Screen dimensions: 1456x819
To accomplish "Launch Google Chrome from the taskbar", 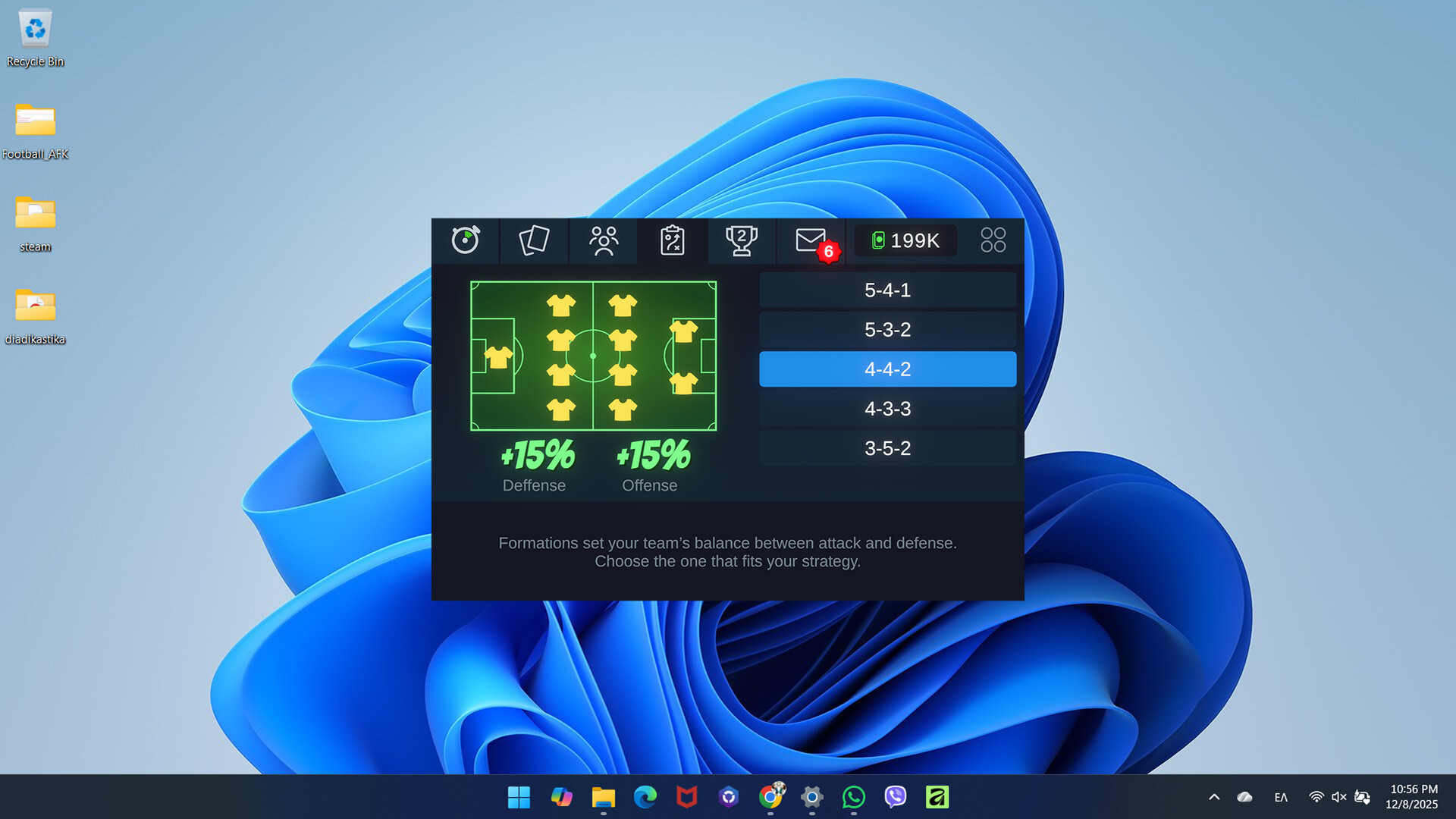I will 771,797.
